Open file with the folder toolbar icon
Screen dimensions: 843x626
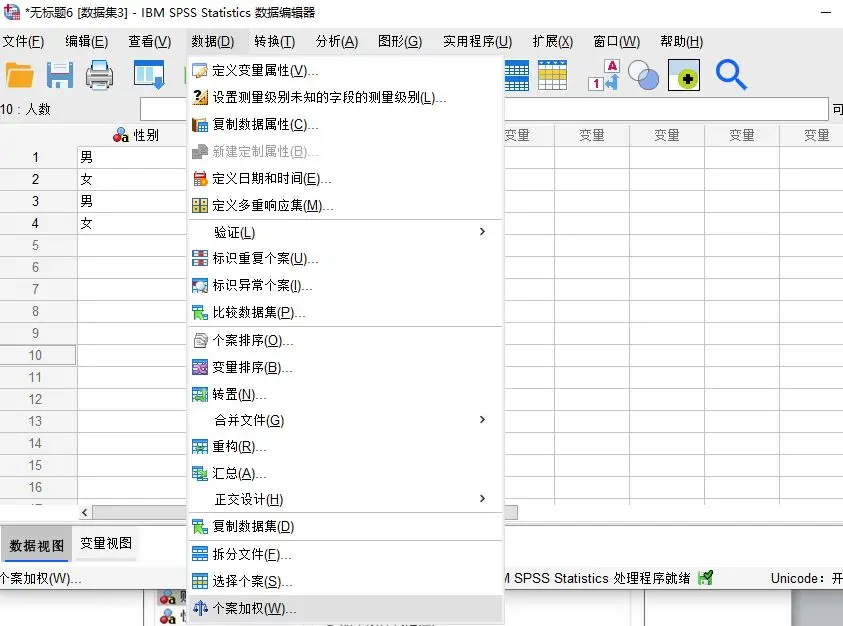20,75
